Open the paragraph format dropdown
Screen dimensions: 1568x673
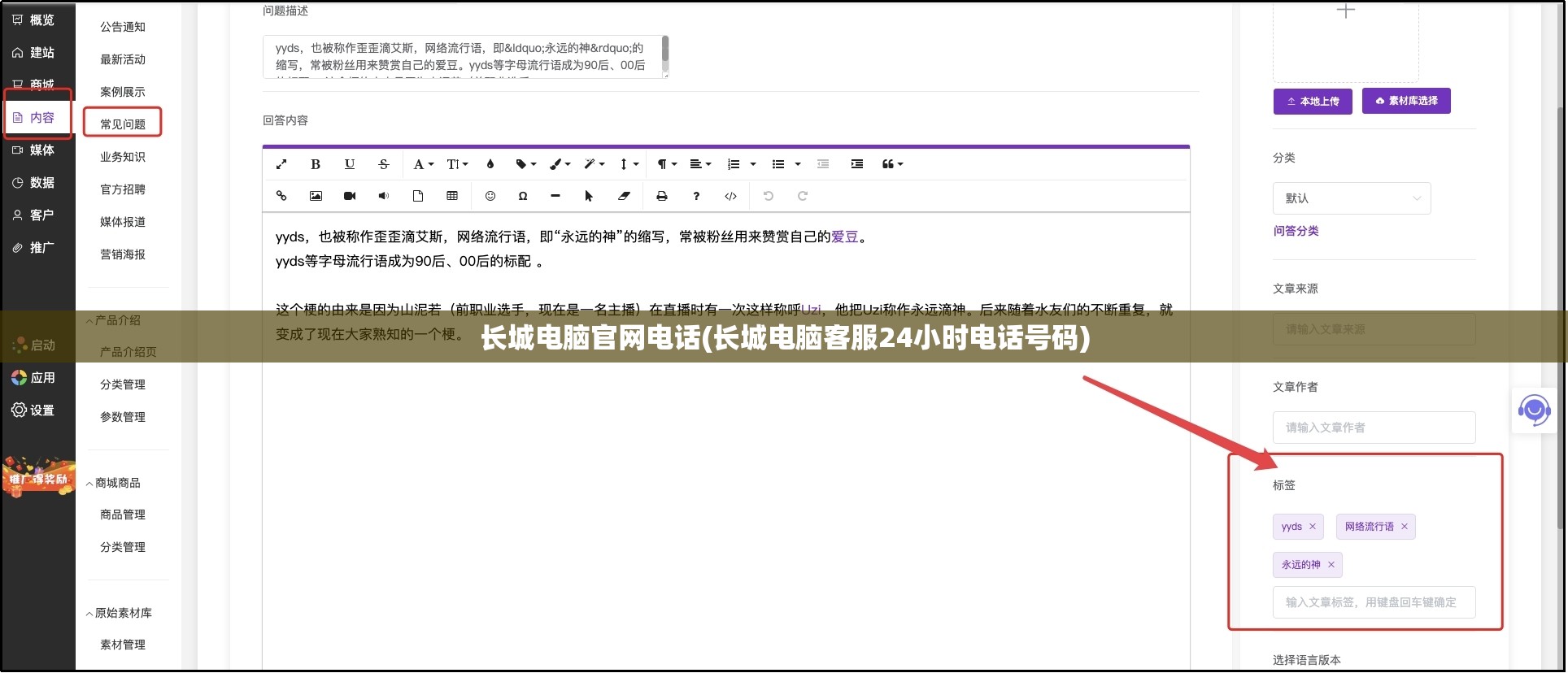[667, 164]
